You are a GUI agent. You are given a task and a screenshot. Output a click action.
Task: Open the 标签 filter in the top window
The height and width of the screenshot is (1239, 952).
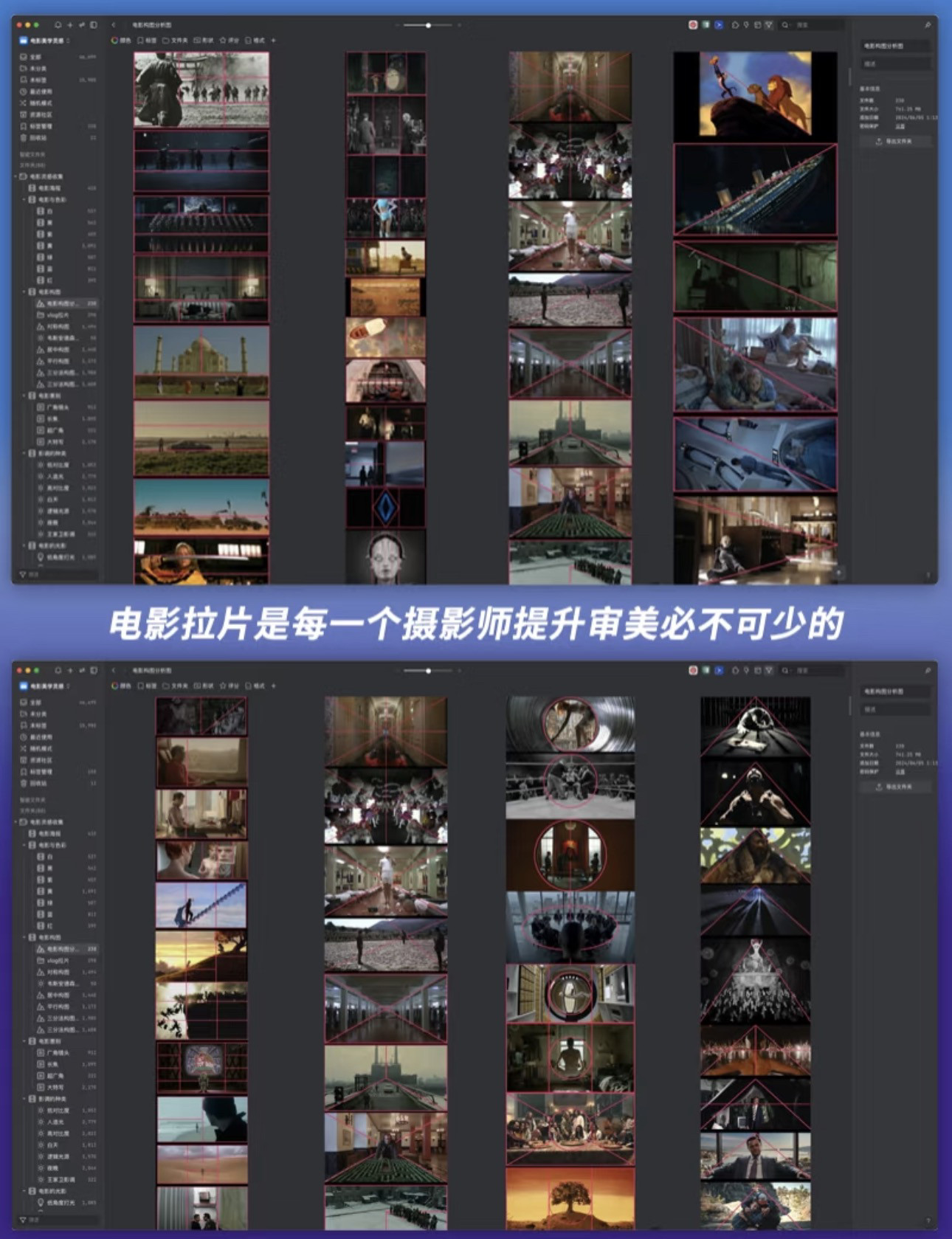(147, 41)
